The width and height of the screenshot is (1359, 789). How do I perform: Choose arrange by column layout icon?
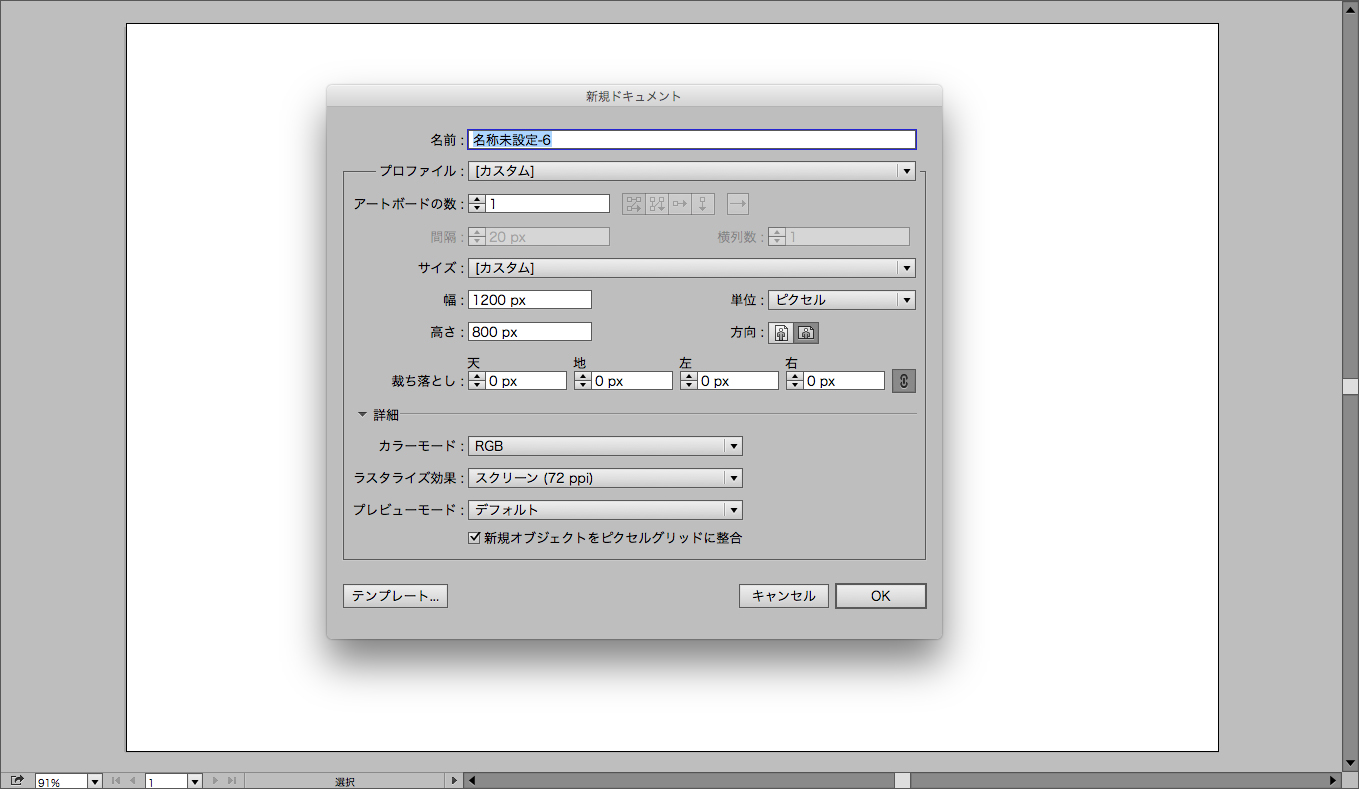pos(703,204)
